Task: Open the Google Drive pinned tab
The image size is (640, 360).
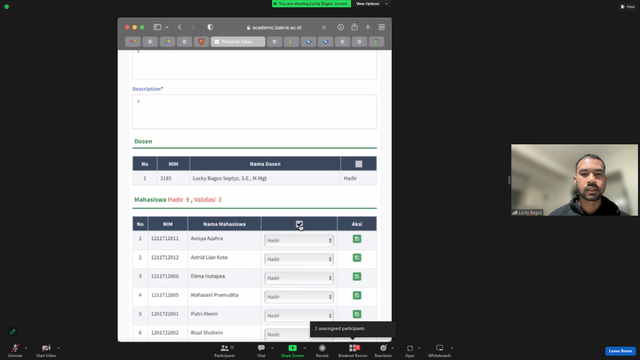Action: (167, 42)
